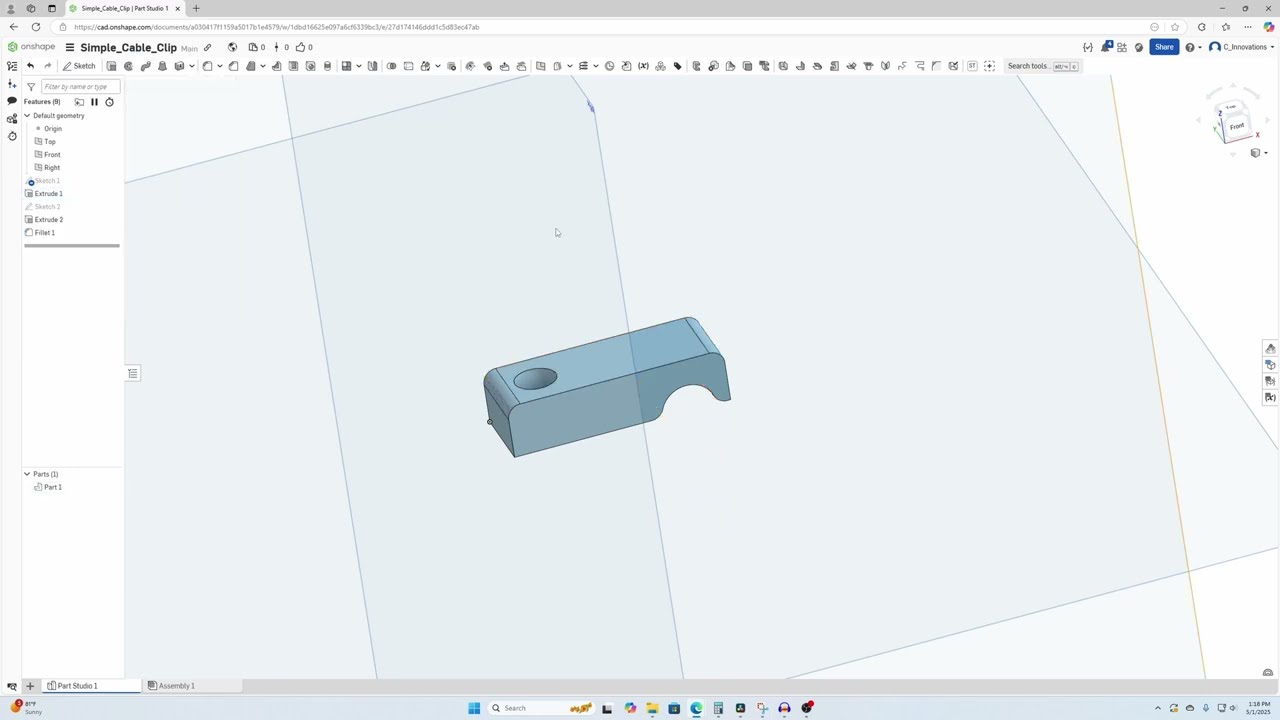Collapse the Default geometry group
Viewport: 1280px width, 720px height.
(27, 115)
